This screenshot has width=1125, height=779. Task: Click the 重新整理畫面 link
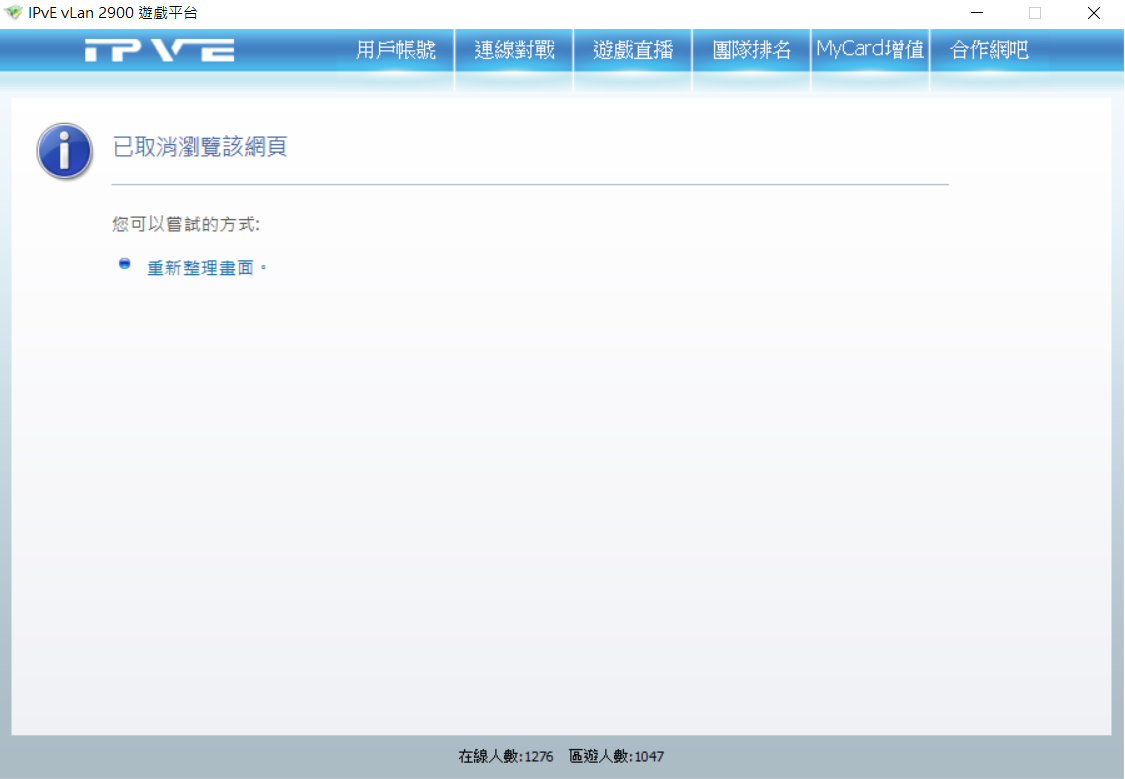tap(200, 268)
